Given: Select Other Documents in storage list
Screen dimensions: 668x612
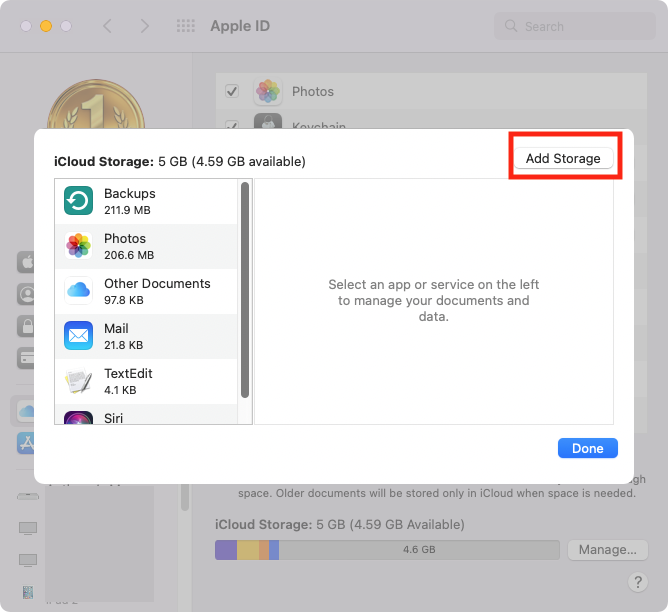Looking at the screenshot, I should [146, 292].
